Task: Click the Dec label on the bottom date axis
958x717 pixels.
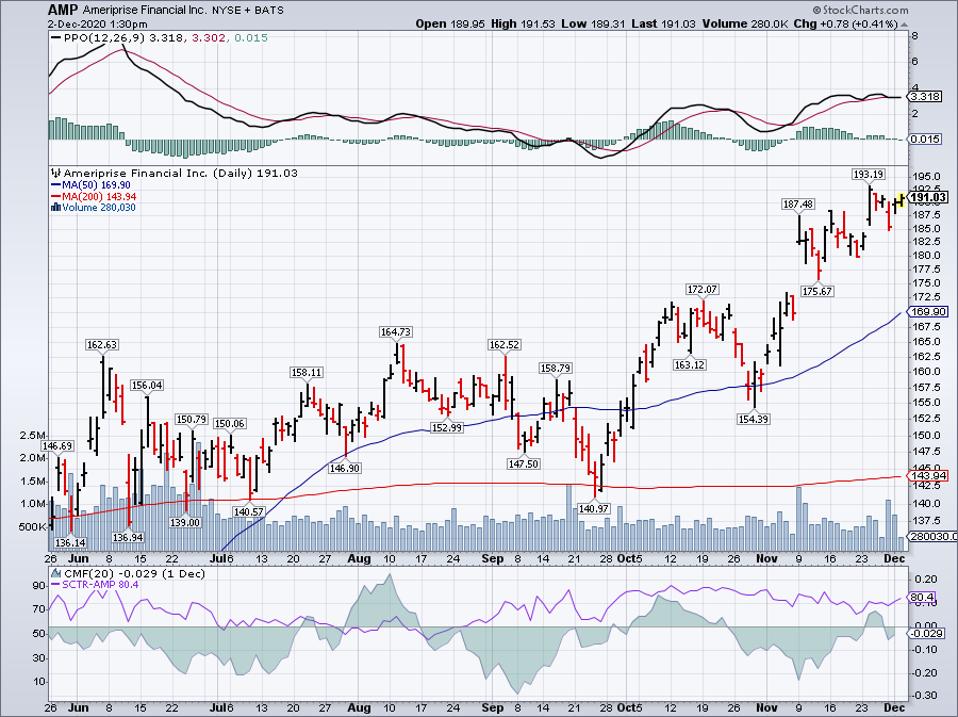Action: [894, 708]
